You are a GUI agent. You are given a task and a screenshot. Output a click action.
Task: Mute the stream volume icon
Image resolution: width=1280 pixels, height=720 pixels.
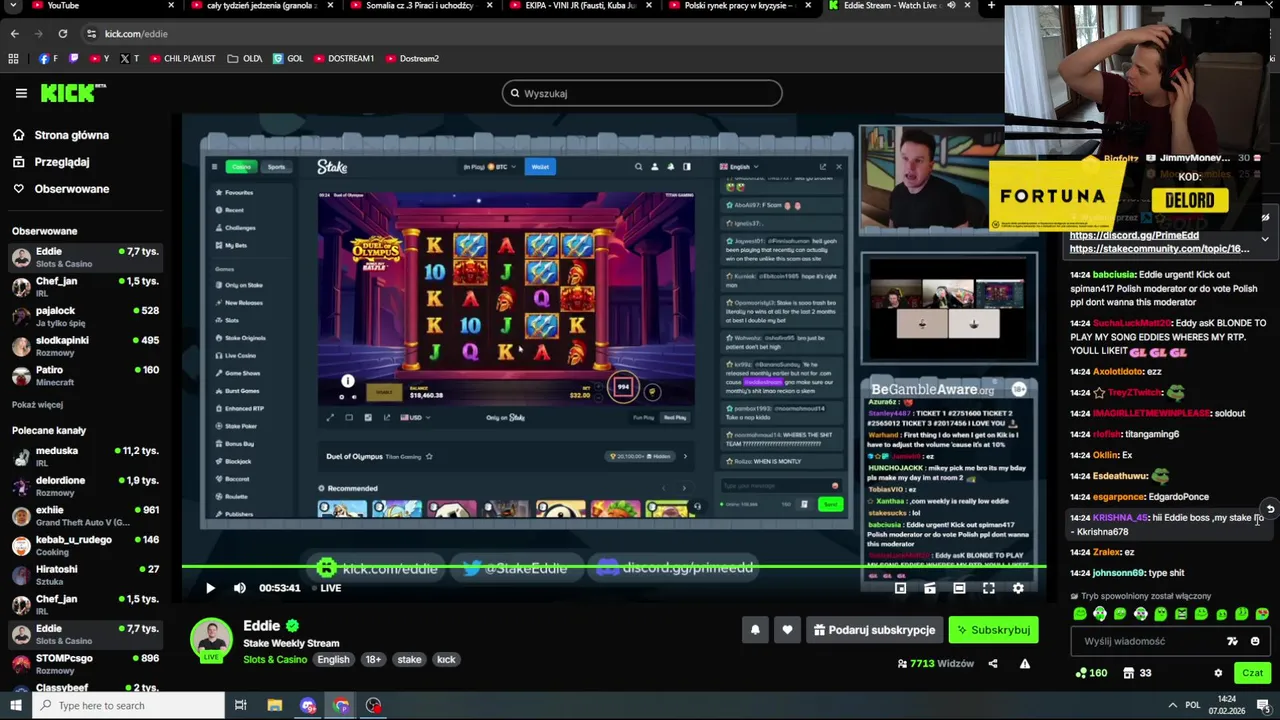pyautogui.click(x=240, y=588)
